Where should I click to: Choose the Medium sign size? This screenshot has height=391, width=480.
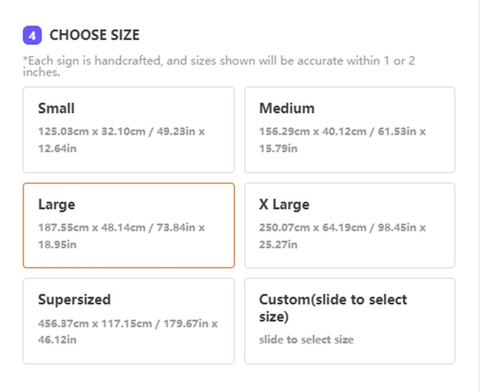tap(350, 130)
